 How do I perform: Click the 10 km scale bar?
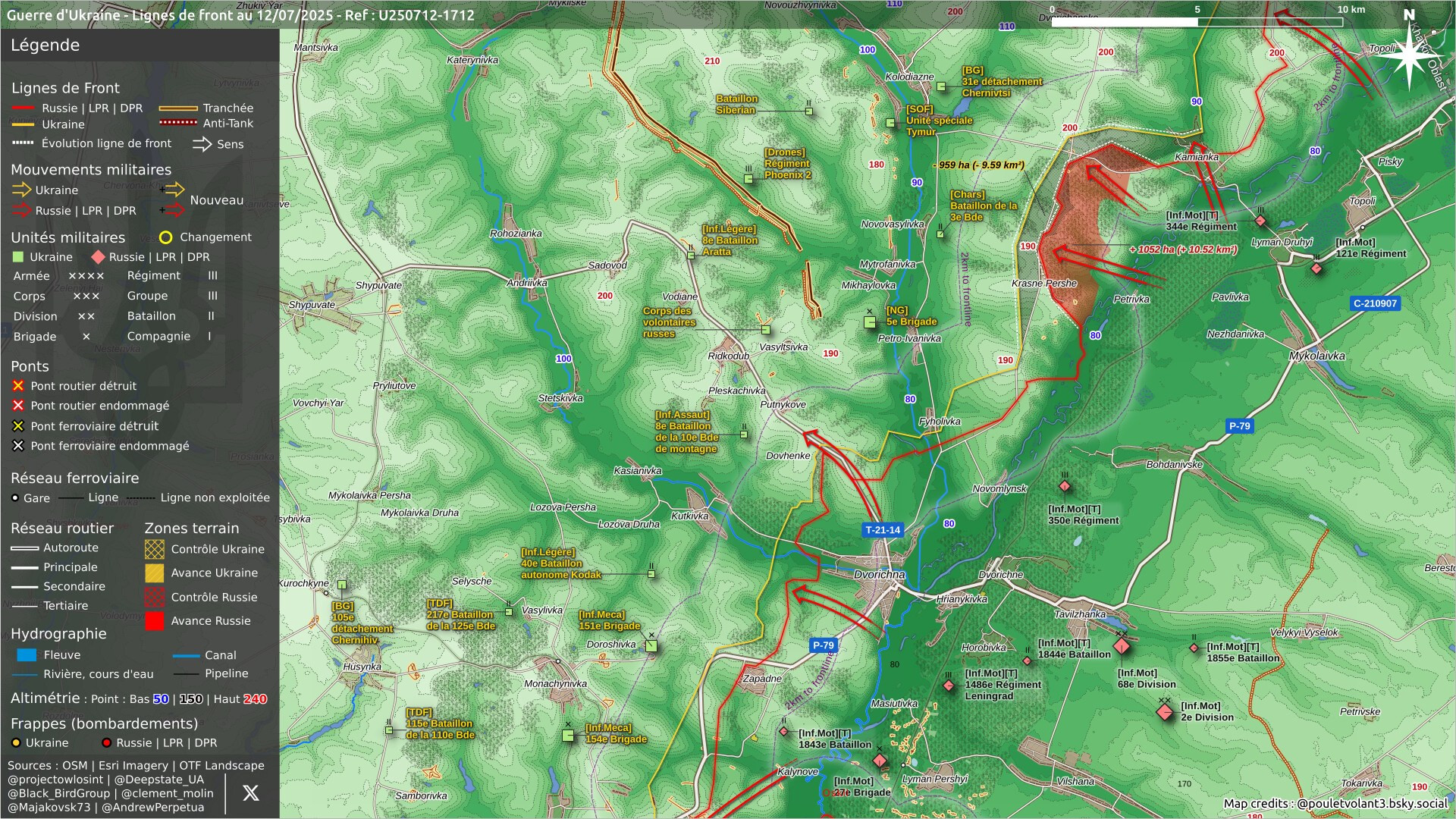(1197, 22)
